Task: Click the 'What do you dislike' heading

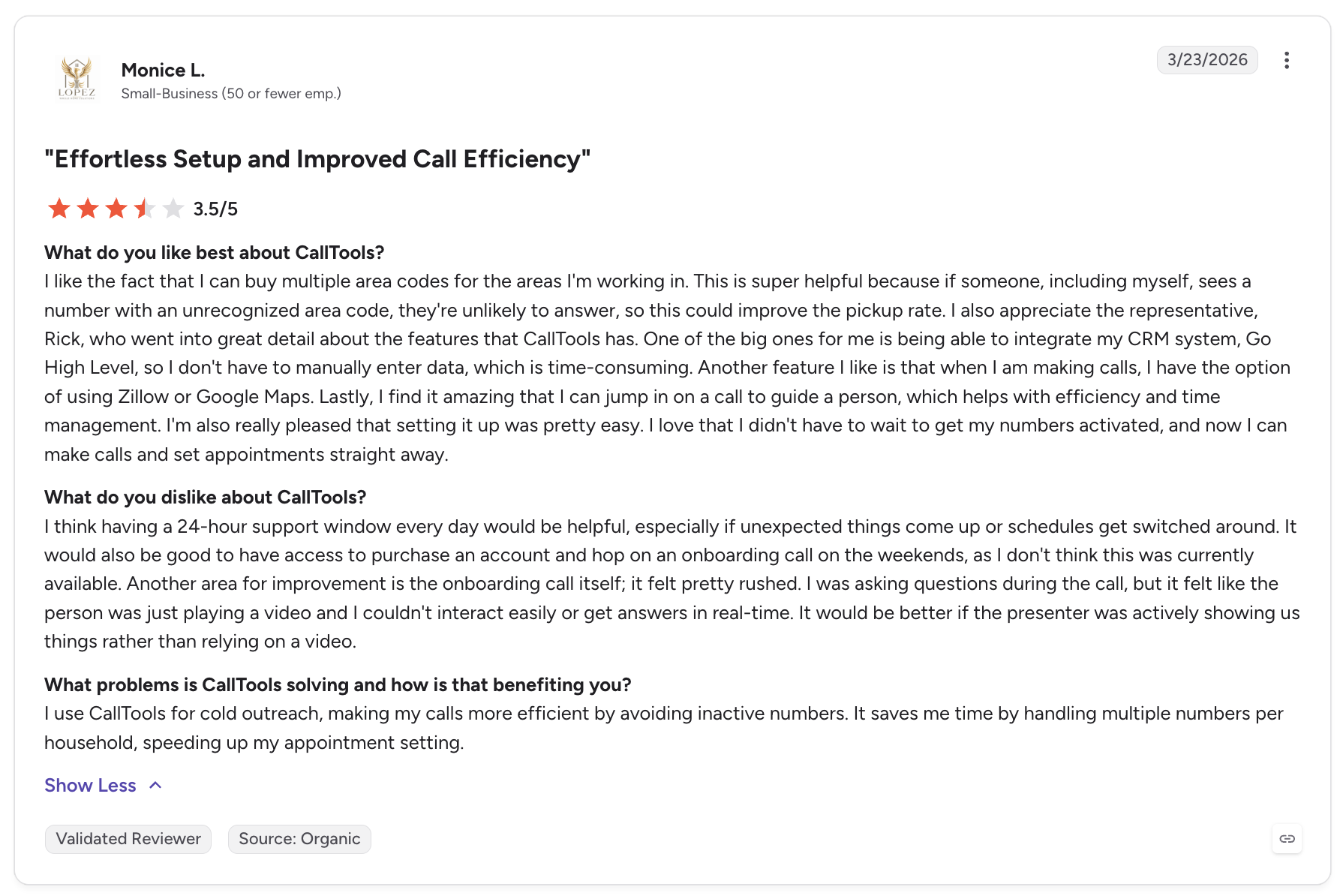Action: pyautogui.click(x=205, y=498)
